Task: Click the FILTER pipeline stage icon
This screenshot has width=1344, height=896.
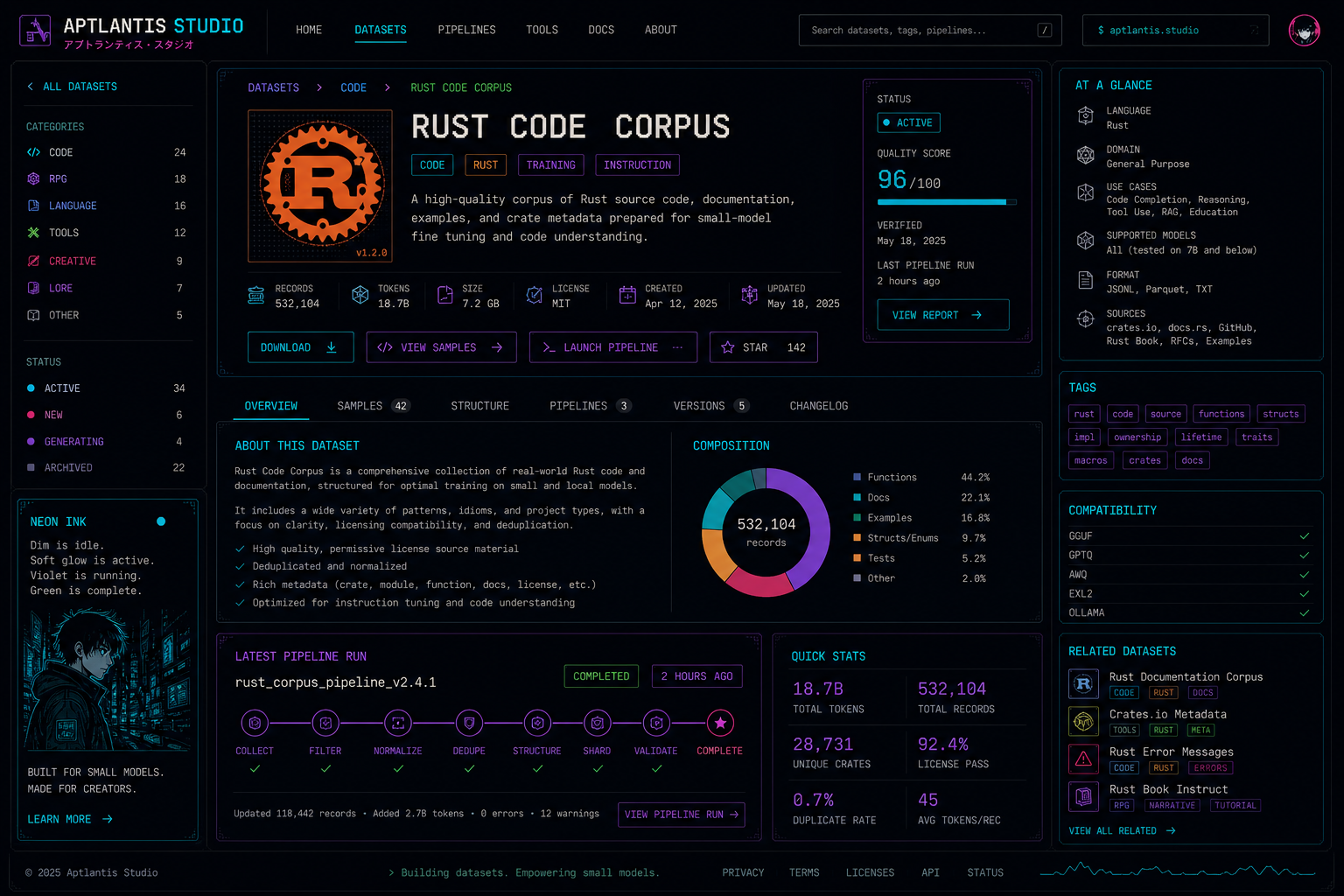Action: coord(325,723)
